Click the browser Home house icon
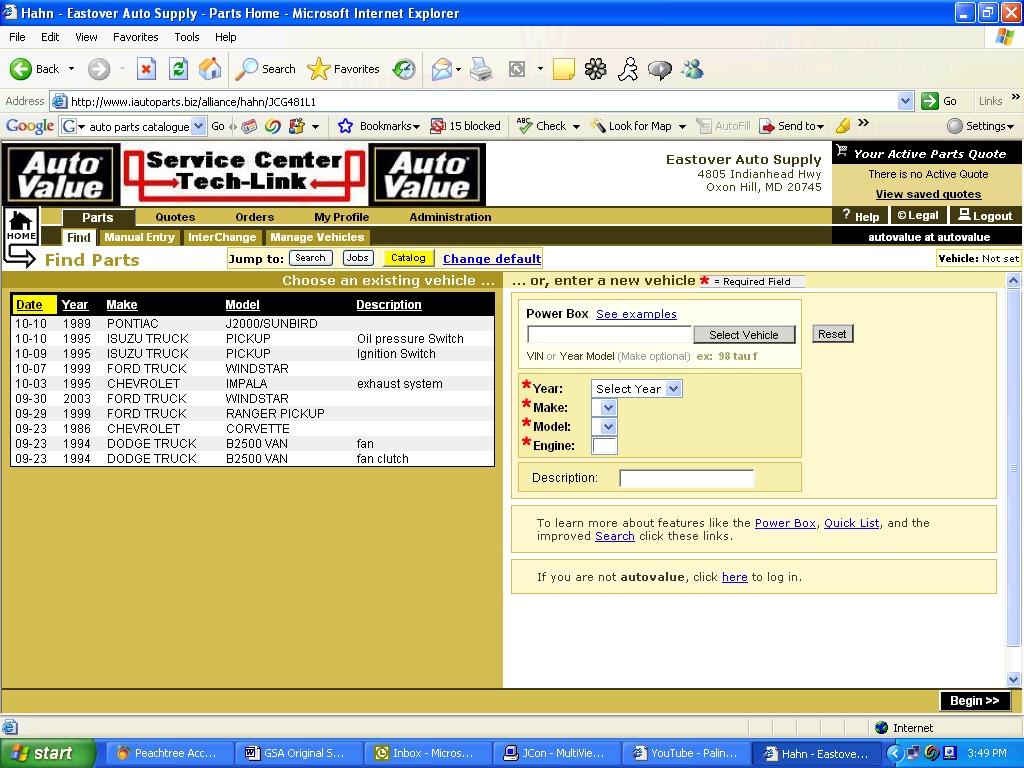Screen dimensions: 1024x768 click(210, 69)
